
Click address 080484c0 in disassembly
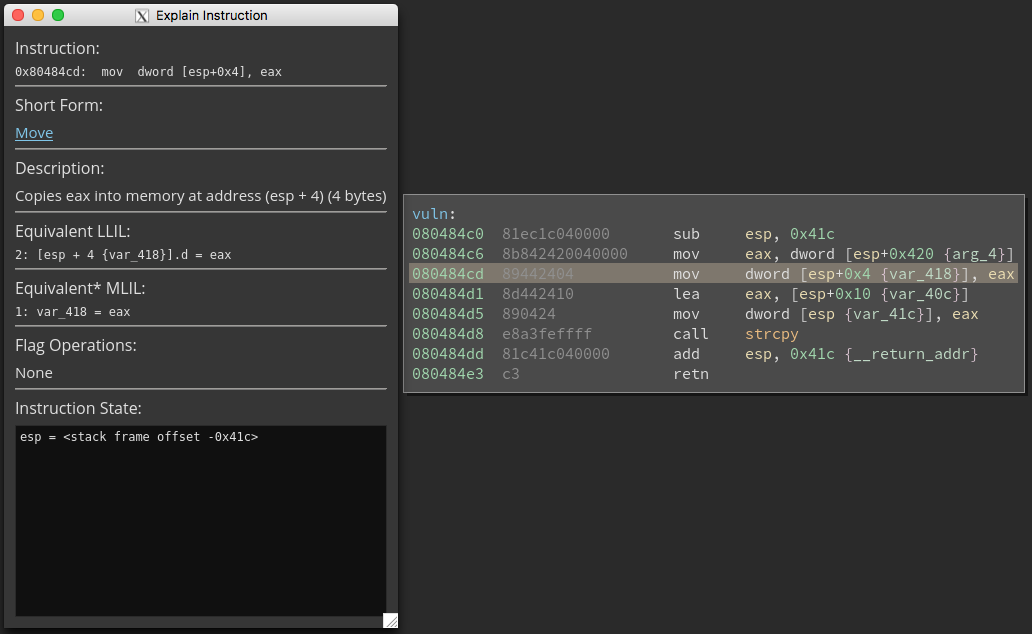pos(448,234)
